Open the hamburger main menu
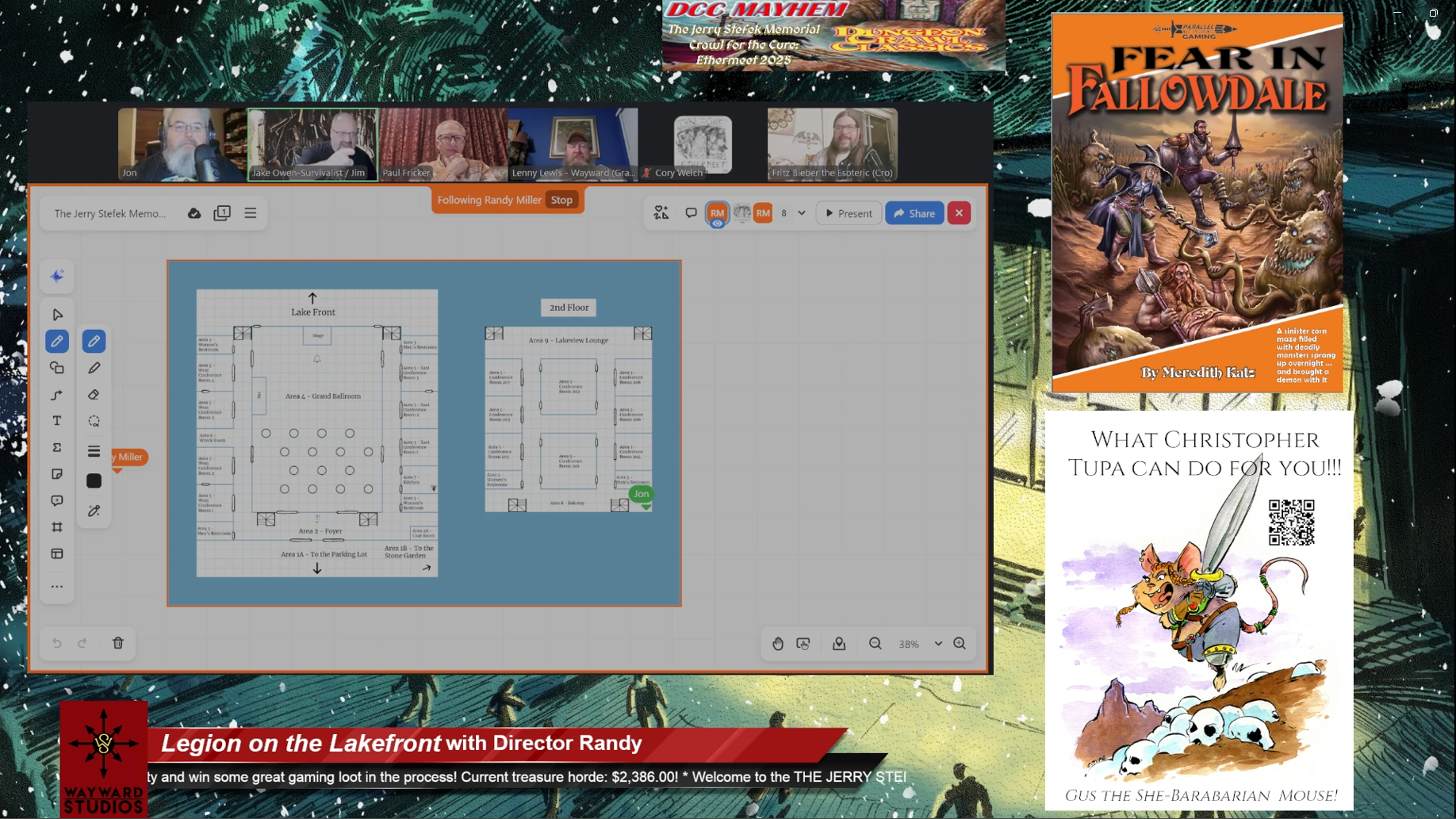The height and width of the screenshot is (819, 1456). coord(251,213)
